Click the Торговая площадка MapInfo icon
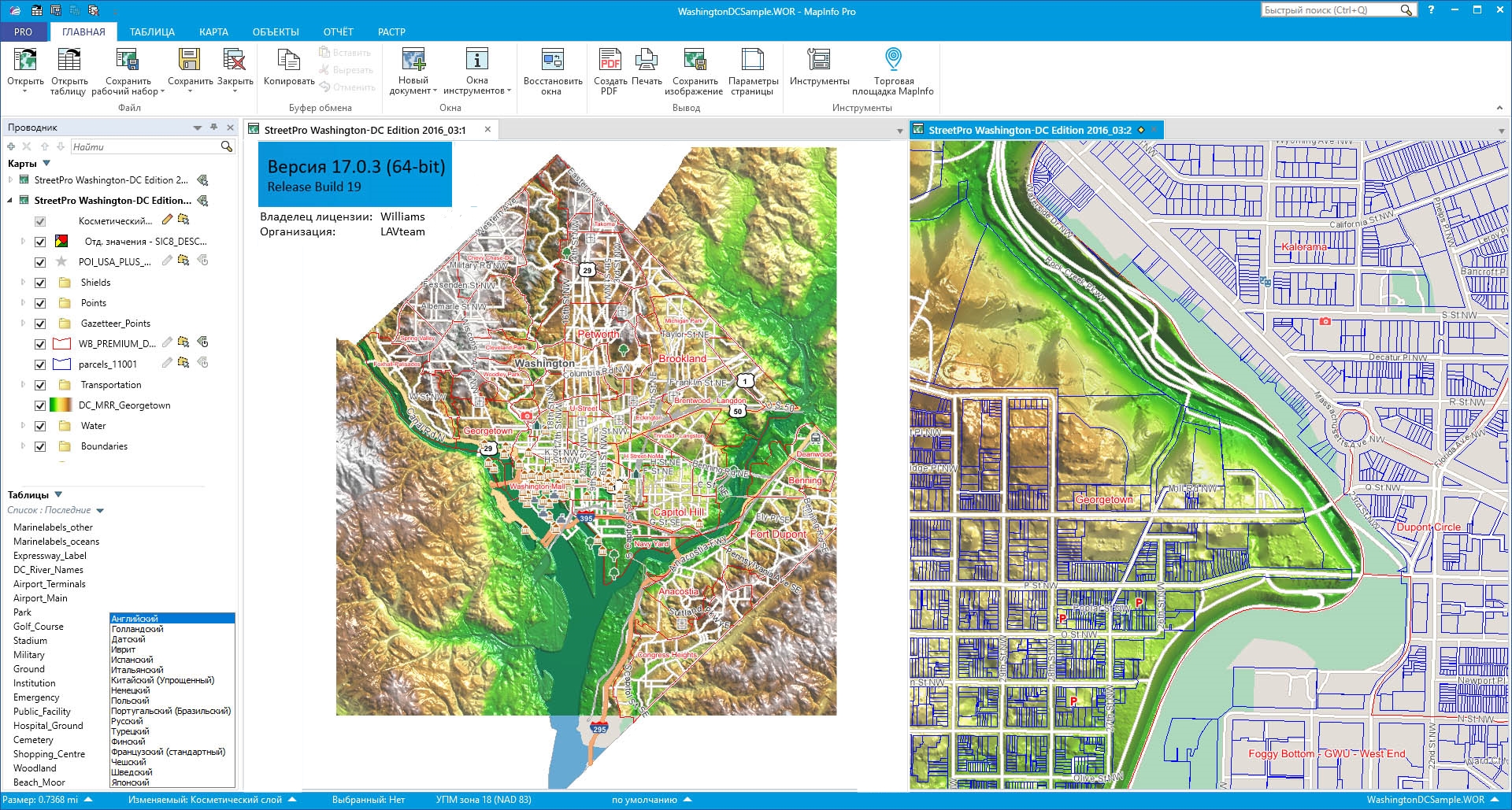The image size is (1512, 810). (x=893, y=59)
